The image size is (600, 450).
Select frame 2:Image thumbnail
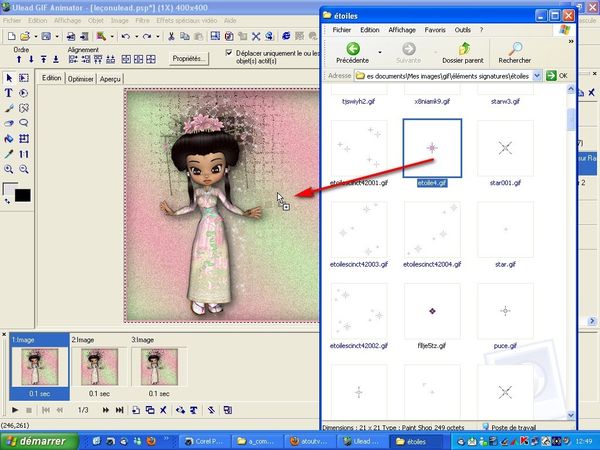[x=99, y=367]
